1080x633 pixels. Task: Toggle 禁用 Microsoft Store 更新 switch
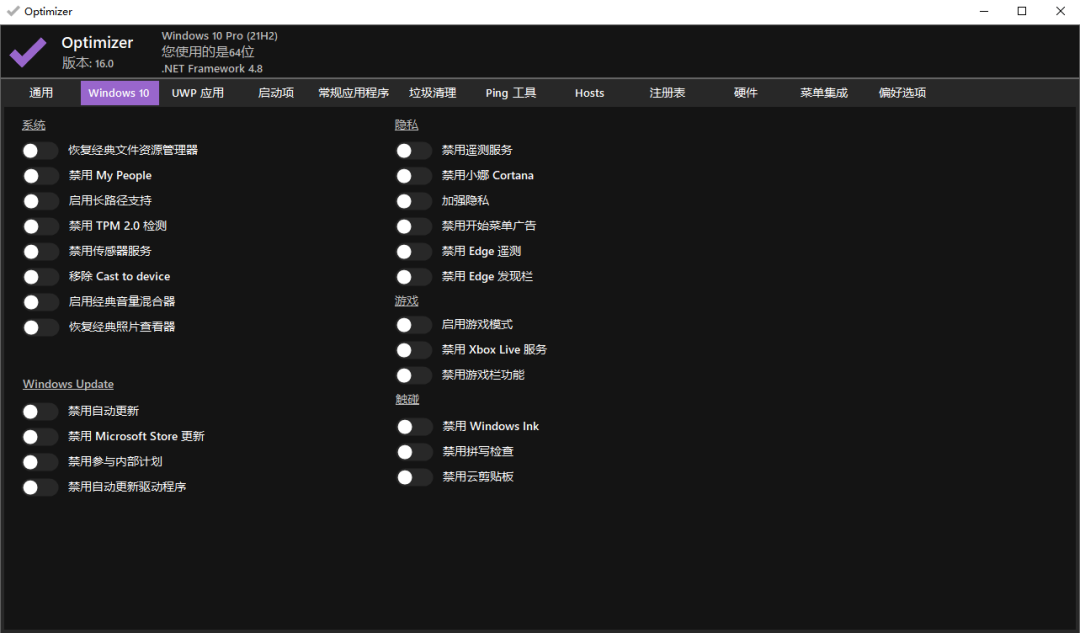click(39, 437)
